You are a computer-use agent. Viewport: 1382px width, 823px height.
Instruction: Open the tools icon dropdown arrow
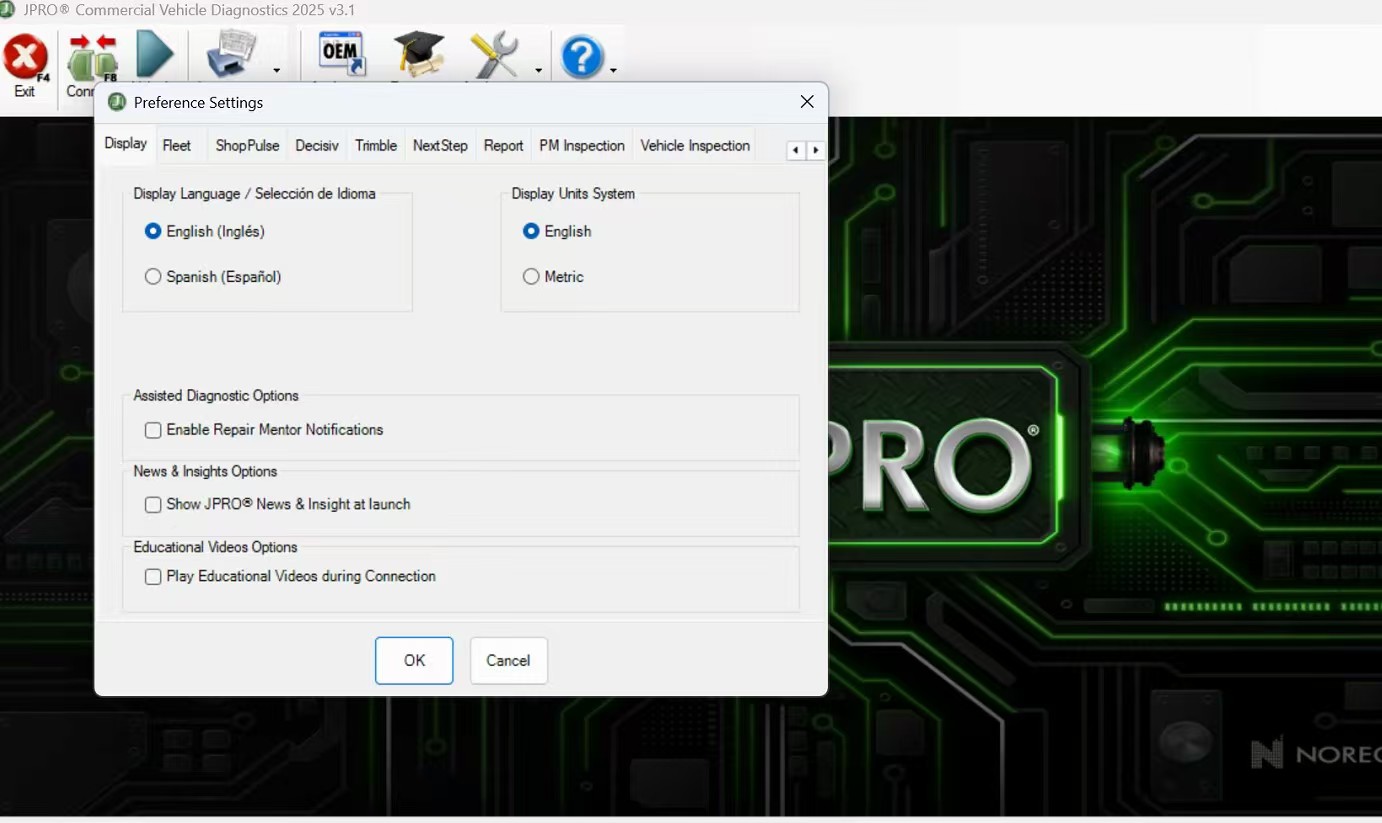click(538, 71)
